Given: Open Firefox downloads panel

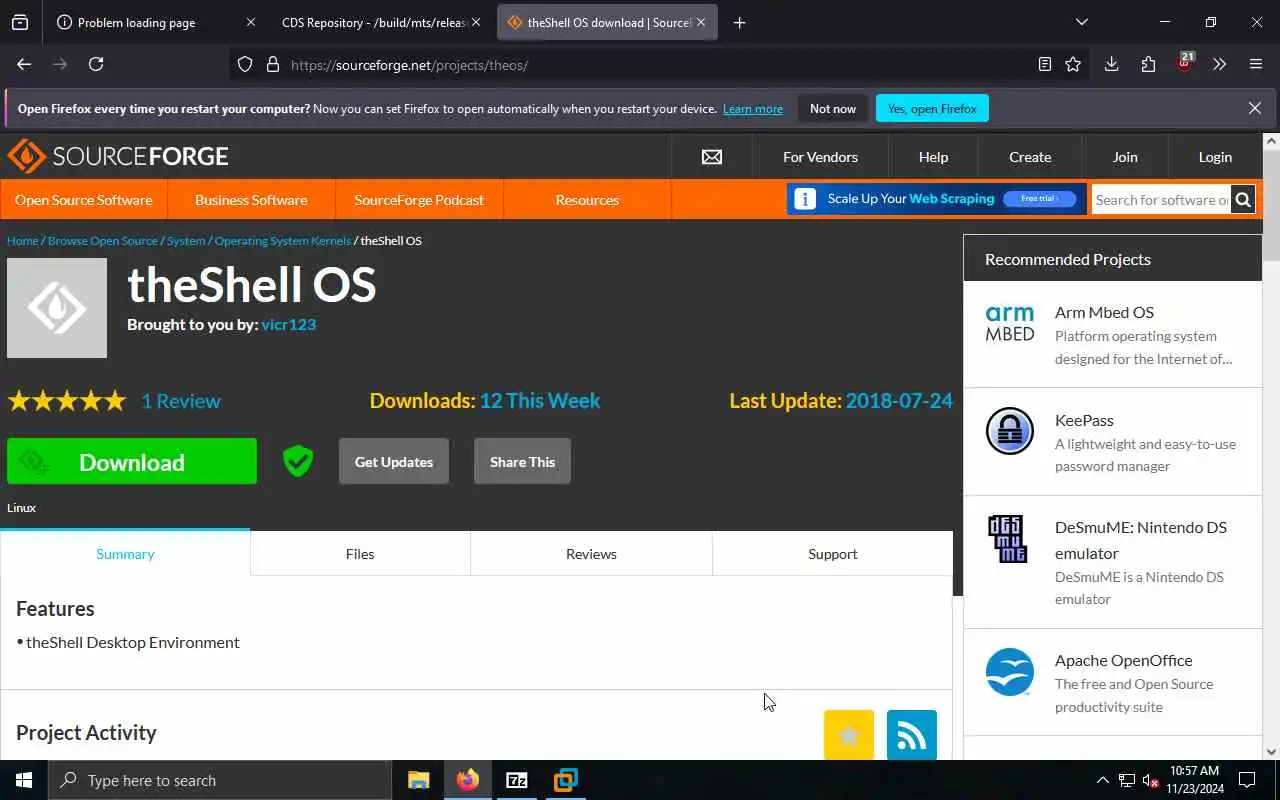Looking at the screenshot, I should coord(1111,64).
